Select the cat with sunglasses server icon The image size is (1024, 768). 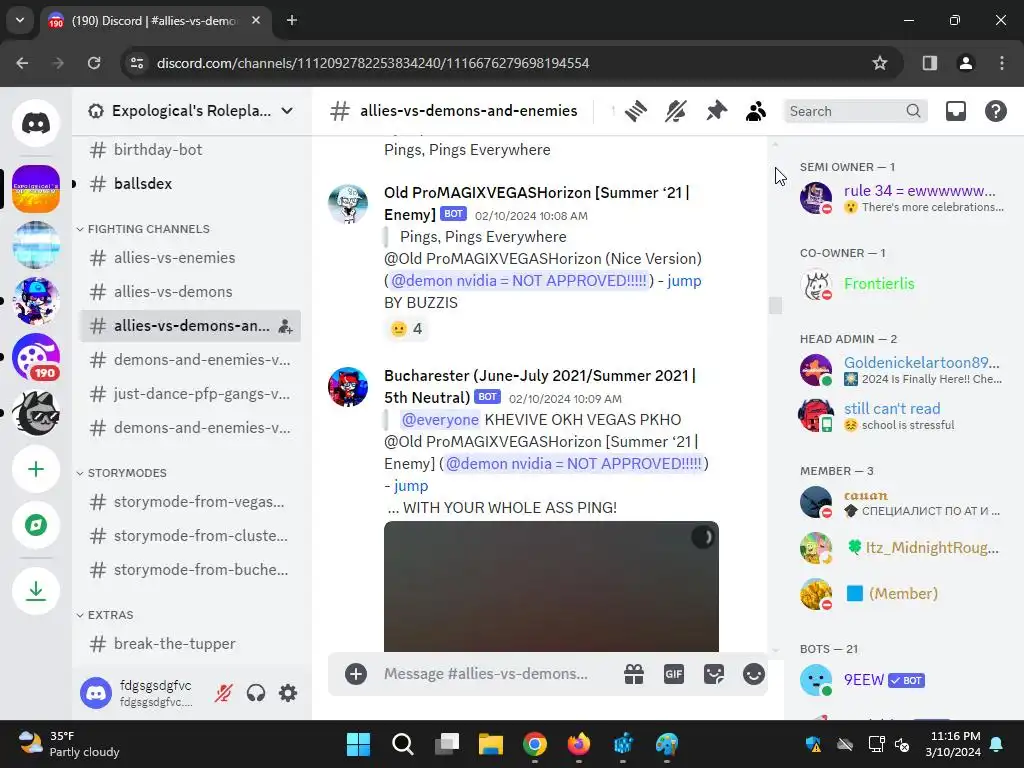tap(36, 413)
